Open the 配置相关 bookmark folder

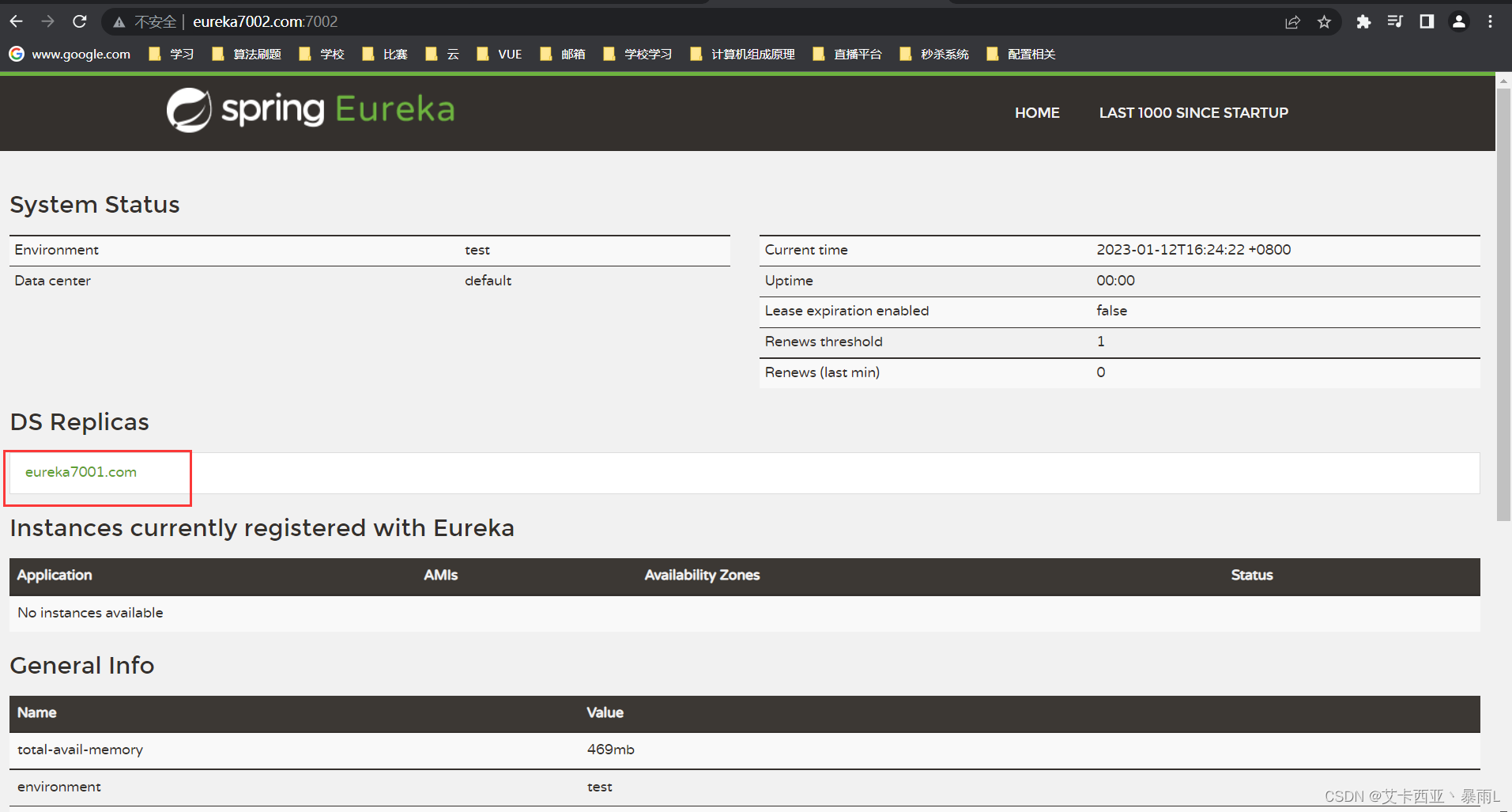(x=1020, y=54)
